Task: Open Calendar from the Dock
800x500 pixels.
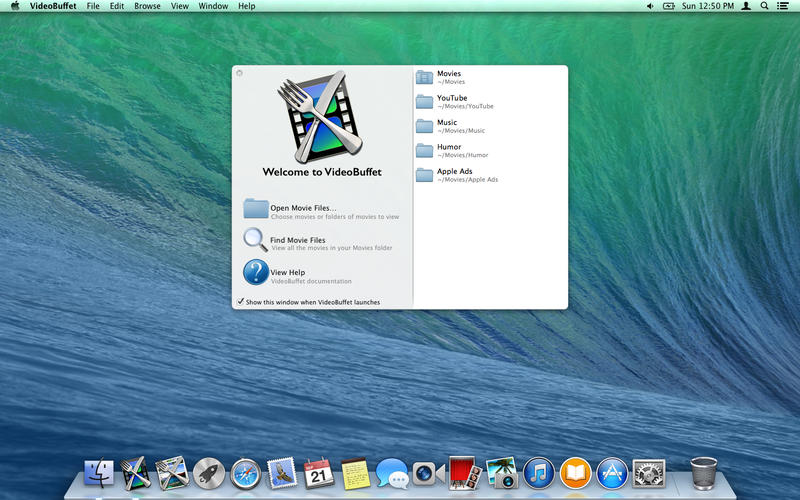Action: tap(319, 473)
